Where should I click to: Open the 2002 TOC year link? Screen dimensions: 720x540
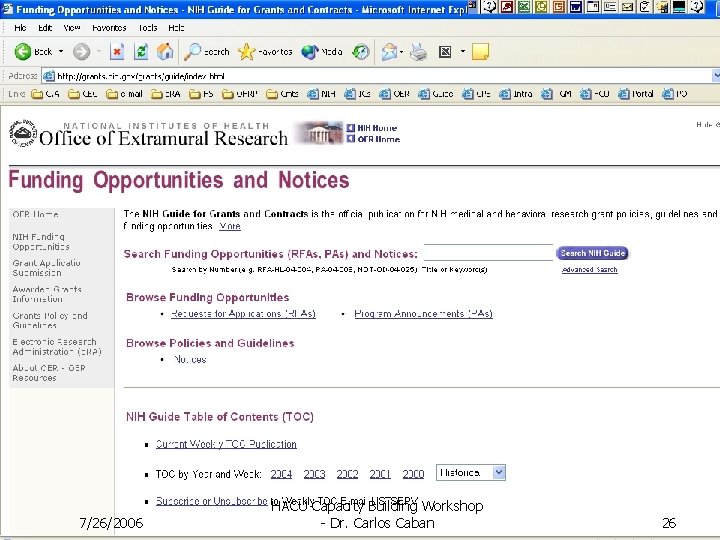coord(347,474)
